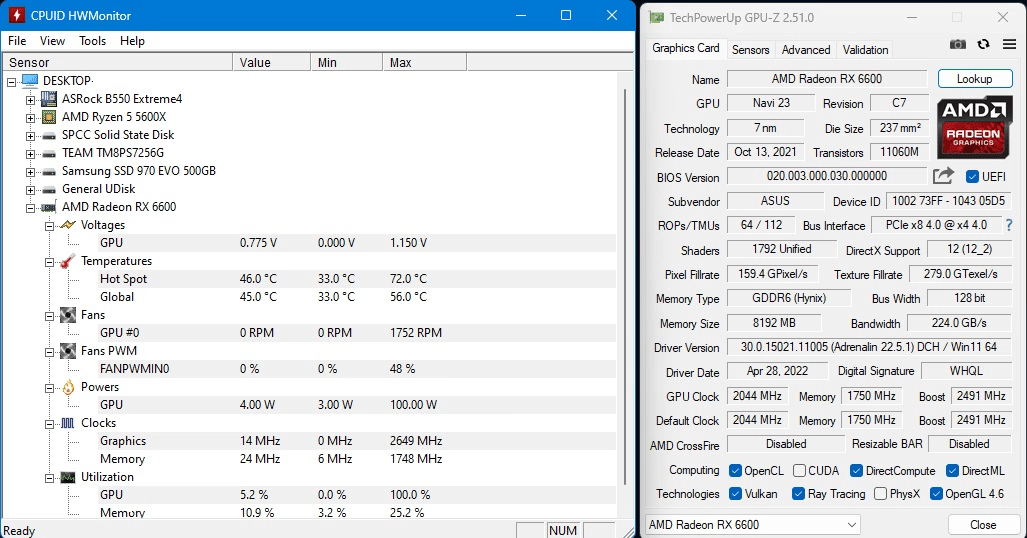Image resolution: width=1027 pixels, height=538 pixels.
Task: Click Samsung SSD 970 EVO drive icon
Action: click(x=48, y=172)
